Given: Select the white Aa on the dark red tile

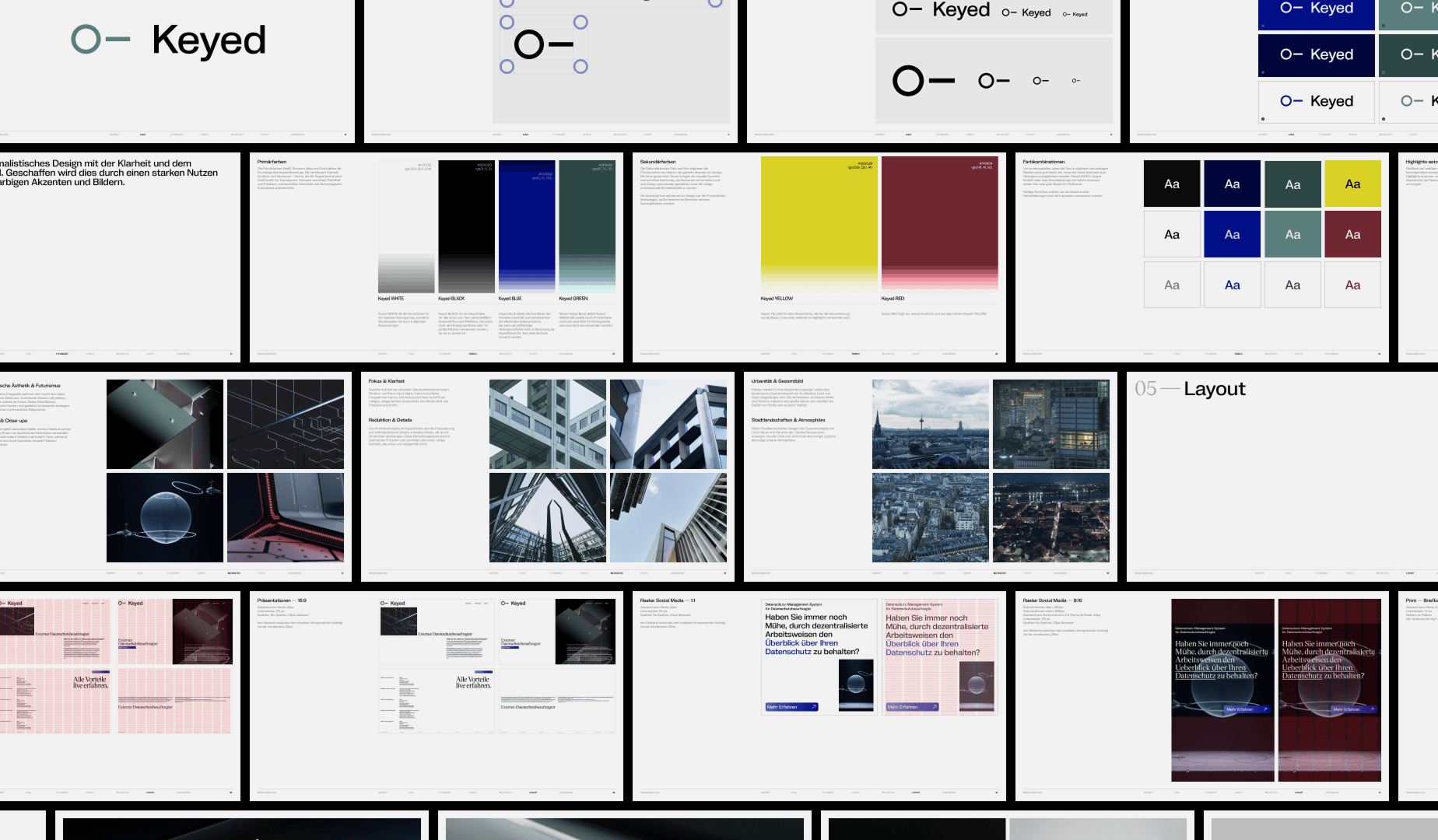Looking at the screenshot, I should click(x=1352, y=235).
